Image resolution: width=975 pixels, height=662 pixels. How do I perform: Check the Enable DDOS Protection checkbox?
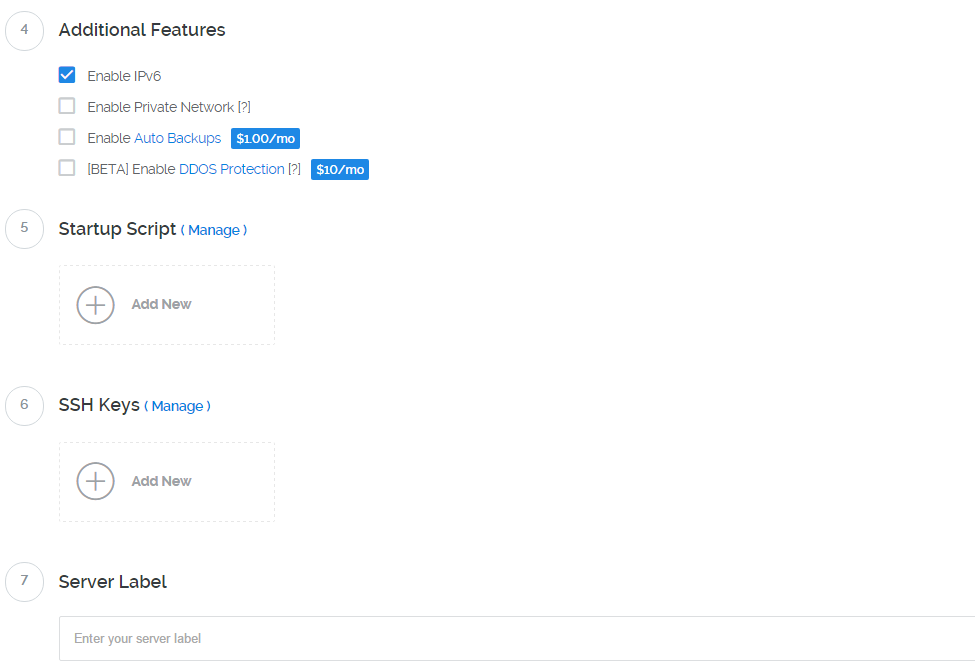(x=67, y=168)
